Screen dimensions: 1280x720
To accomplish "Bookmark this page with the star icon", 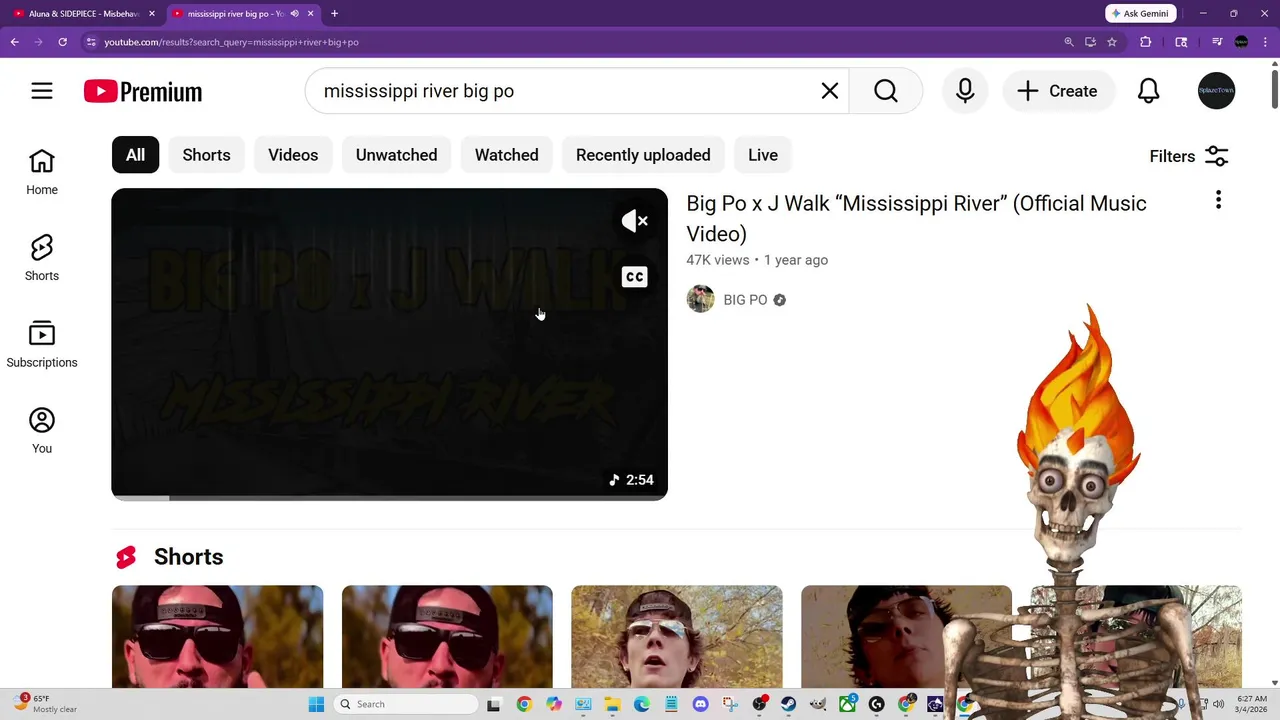I will pos(1112,42).
